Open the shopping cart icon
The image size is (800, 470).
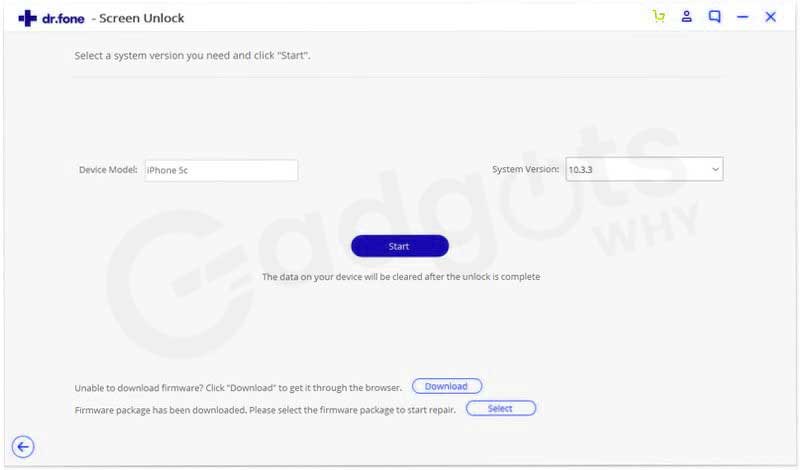click(659, 16)
